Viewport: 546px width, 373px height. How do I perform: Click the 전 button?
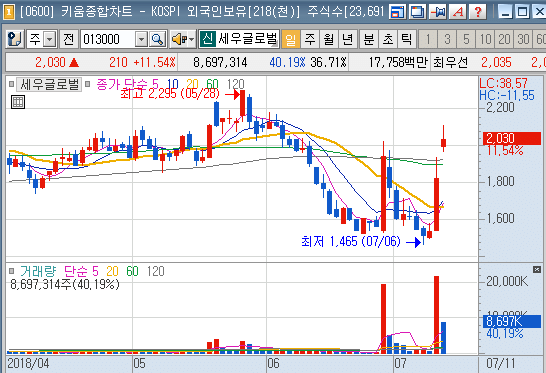(x=69, y=39)
